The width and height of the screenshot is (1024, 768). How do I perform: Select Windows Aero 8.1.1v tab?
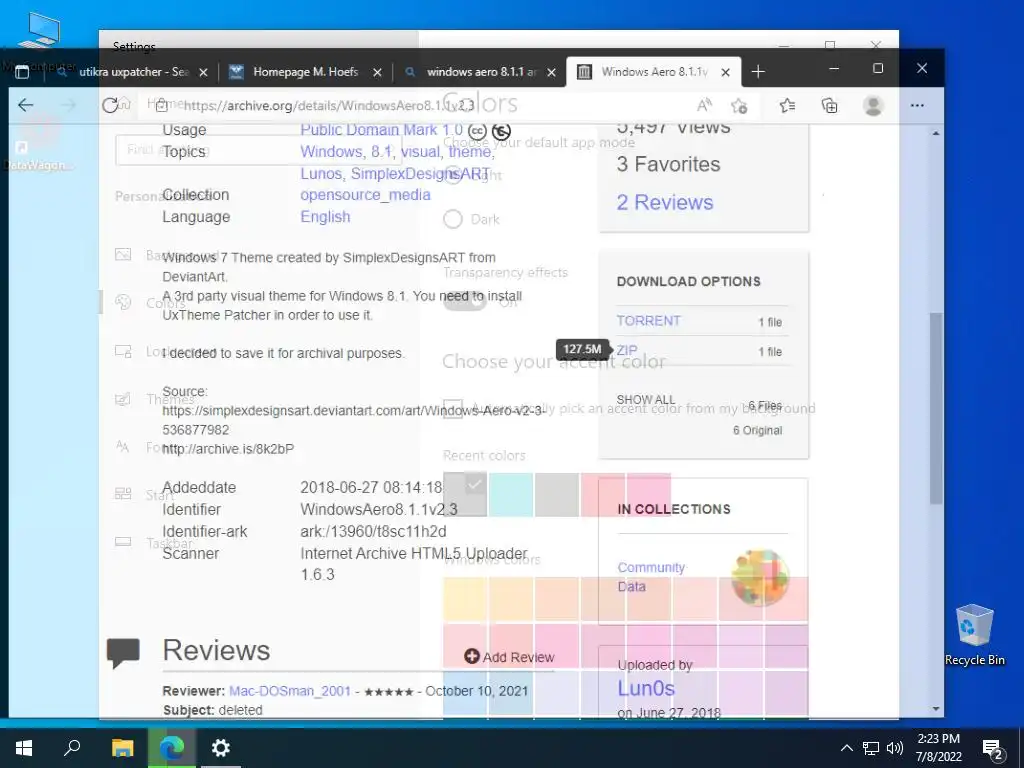(x=653, y=72)
